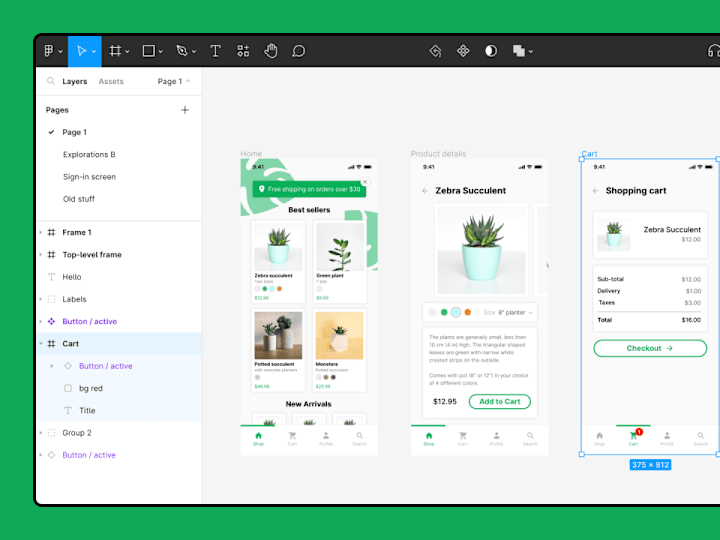This screenshot has width=720, height=540.
Task: Click the headphones audio icon
Action: coord(713,51)
